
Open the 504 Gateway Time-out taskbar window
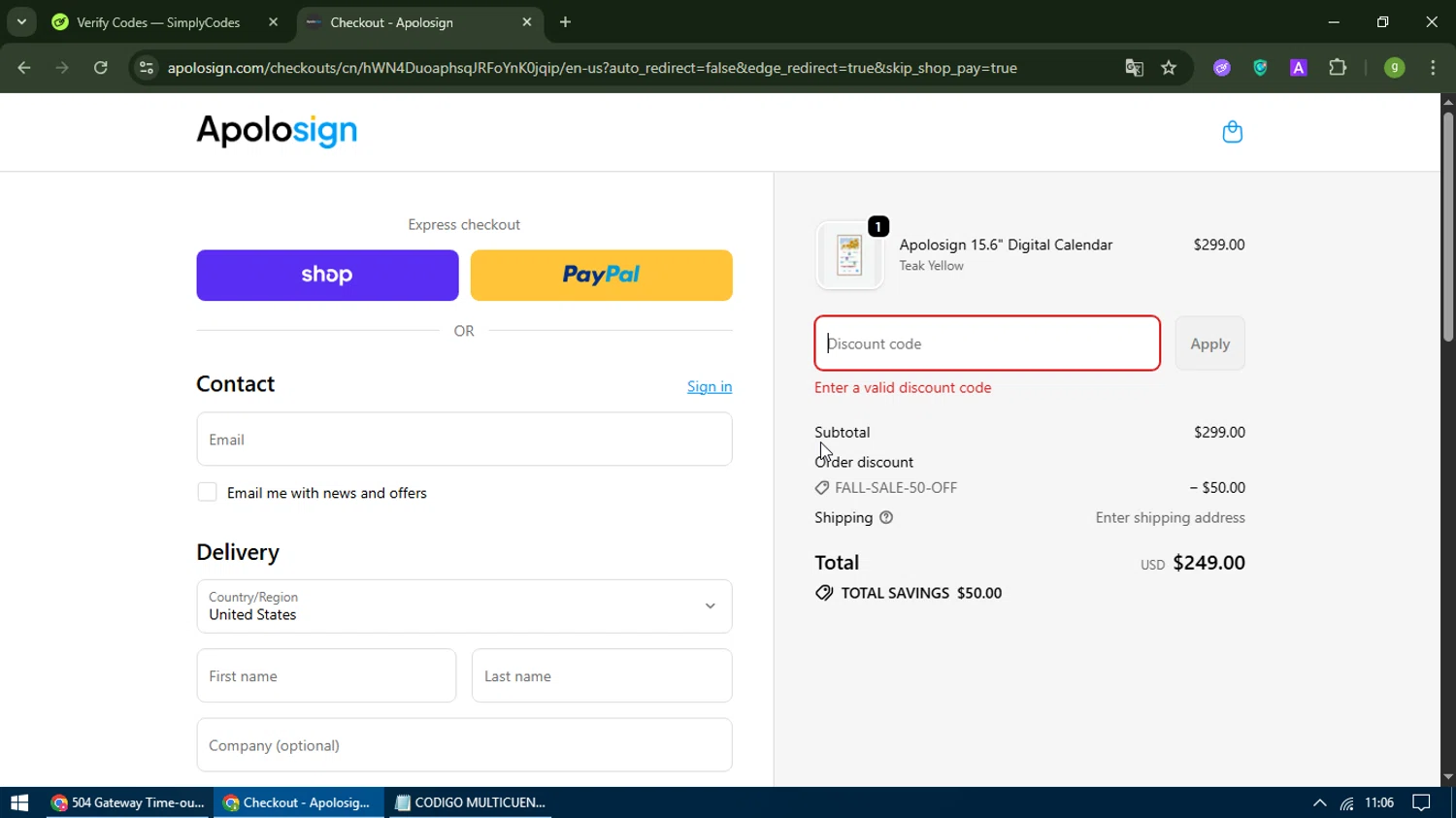click(128, 802)
